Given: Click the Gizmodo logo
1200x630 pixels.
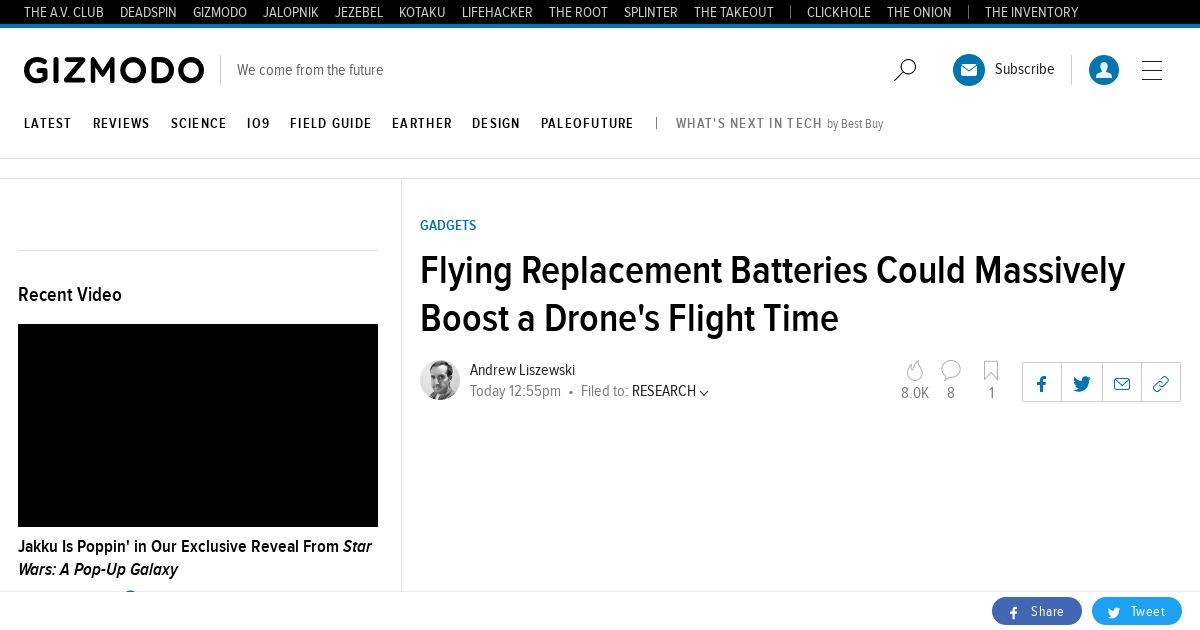Looking at the screenshot, I should (x=114, y=70).
